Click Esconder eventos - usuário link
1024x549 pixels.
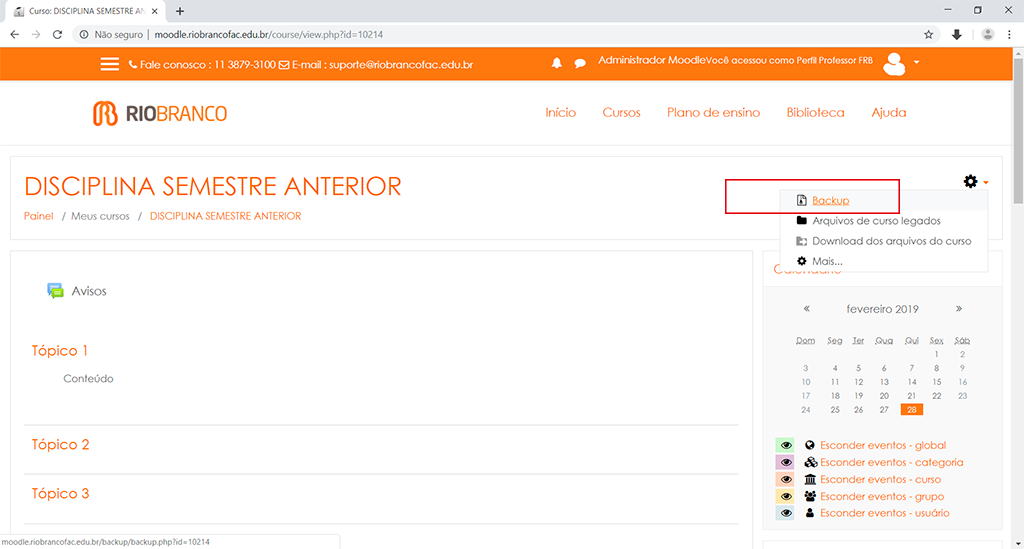pyautogui.click(x=885, y=513)
